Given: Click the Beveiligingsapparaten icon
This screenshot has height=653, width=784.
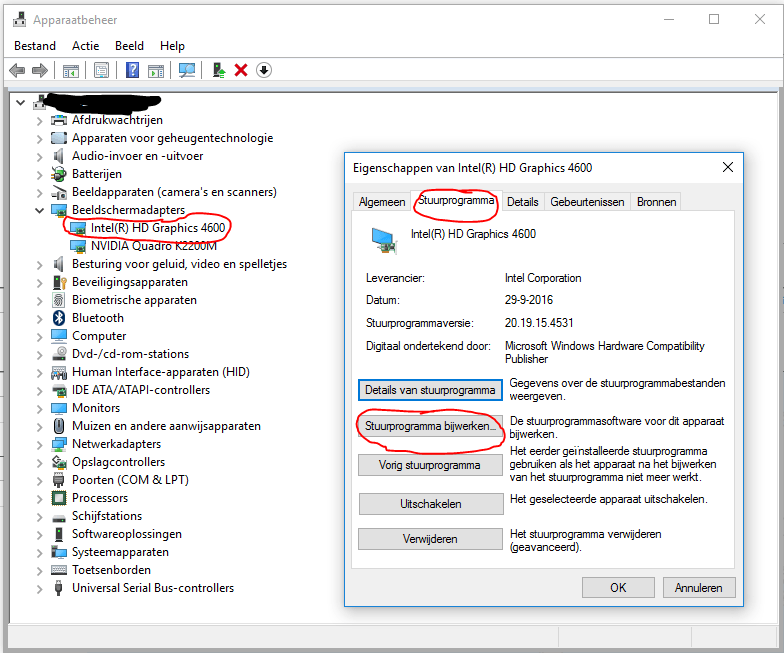Looking at the screenshot, I should (59, 282).
